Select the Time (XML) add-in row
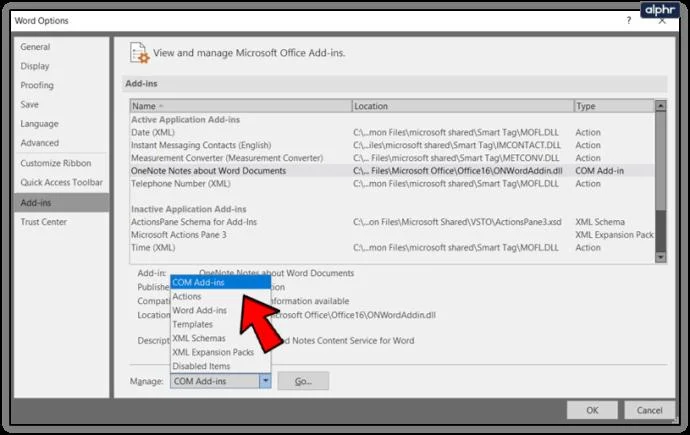 [392, 247]
